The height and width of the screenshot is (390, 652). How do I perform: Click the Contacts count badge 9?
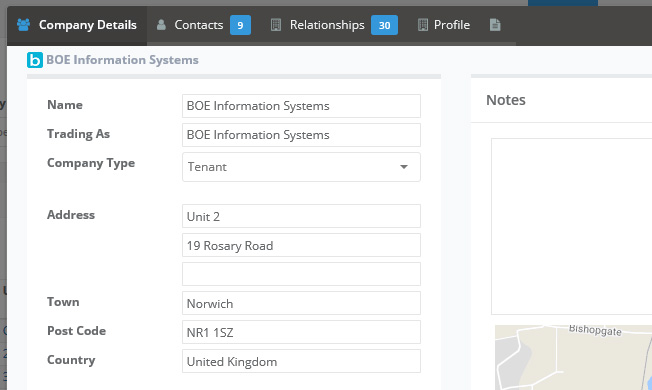pos(240,25)
